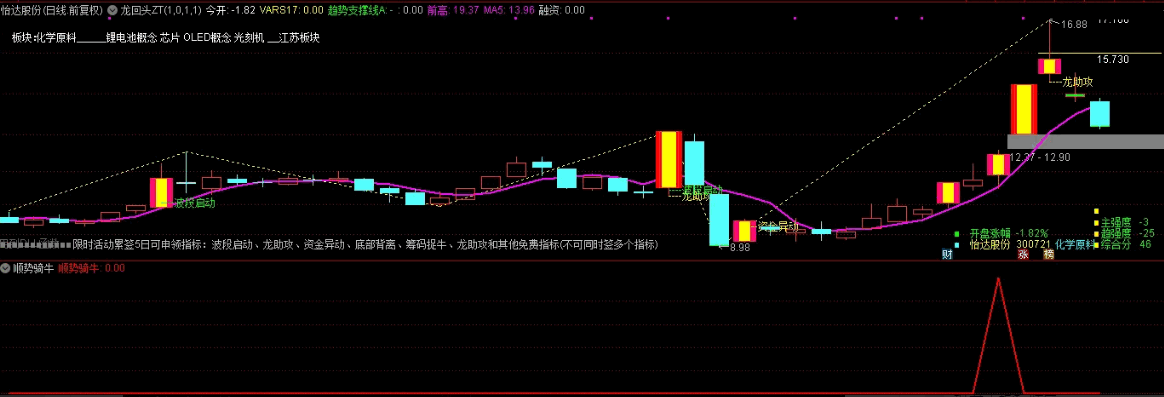Click the 榜 ranking badge icon
1164x397 pixels.
pyautogui.click(x=1048, y=255)
